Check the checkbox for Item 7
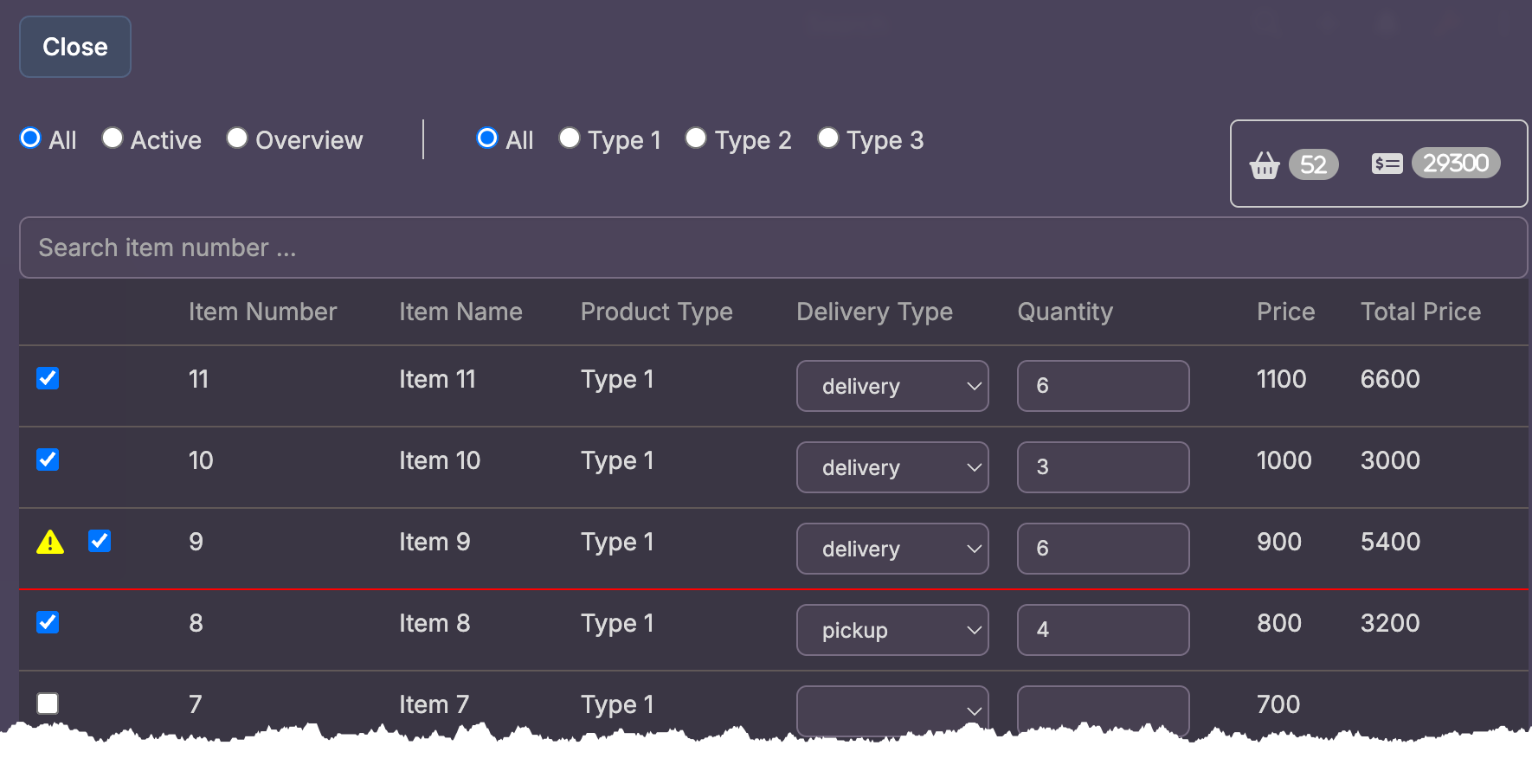This screenshot has height=784, width=1532. (48, 704)
